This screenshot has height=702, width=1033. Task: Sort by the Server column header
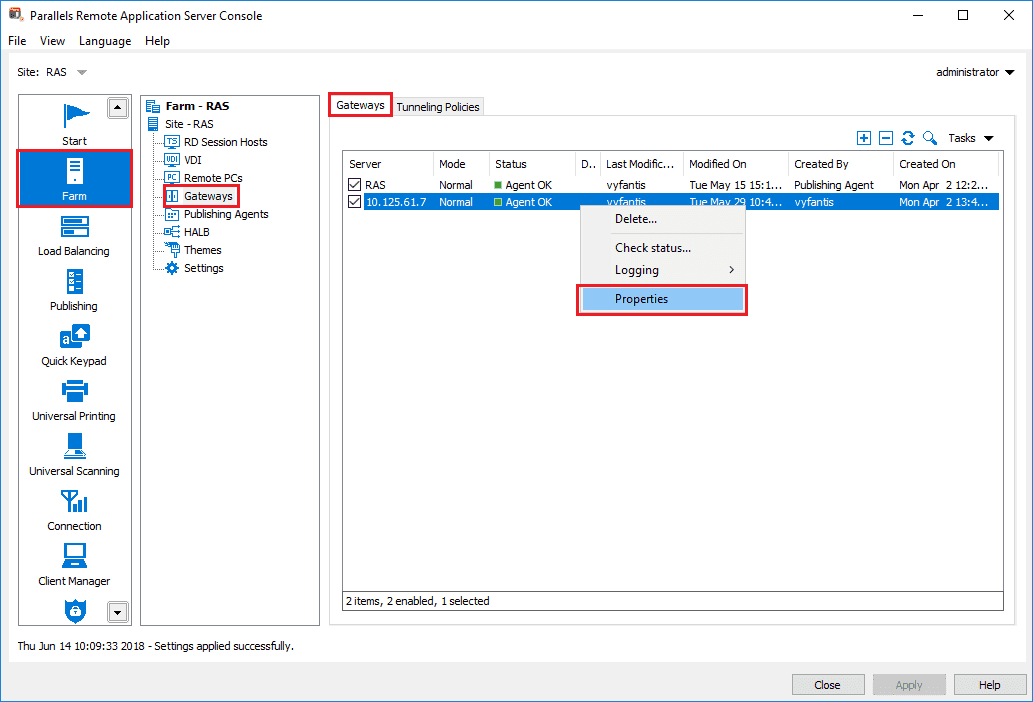pos(388,164)
